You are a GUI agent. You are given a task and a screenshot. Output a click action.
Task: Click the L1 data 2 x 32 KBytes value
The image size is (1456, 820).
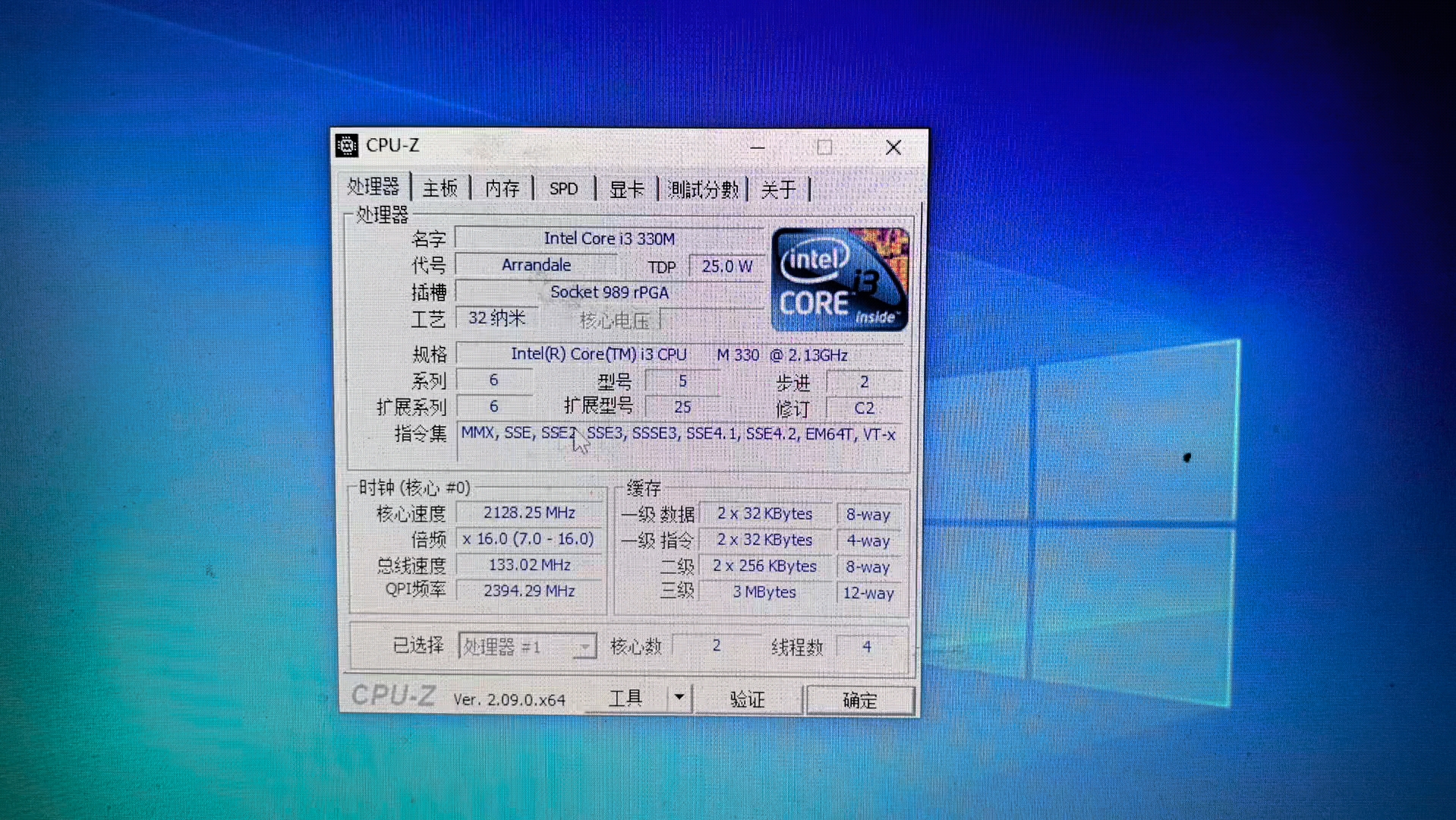click(x=764, y=514)
